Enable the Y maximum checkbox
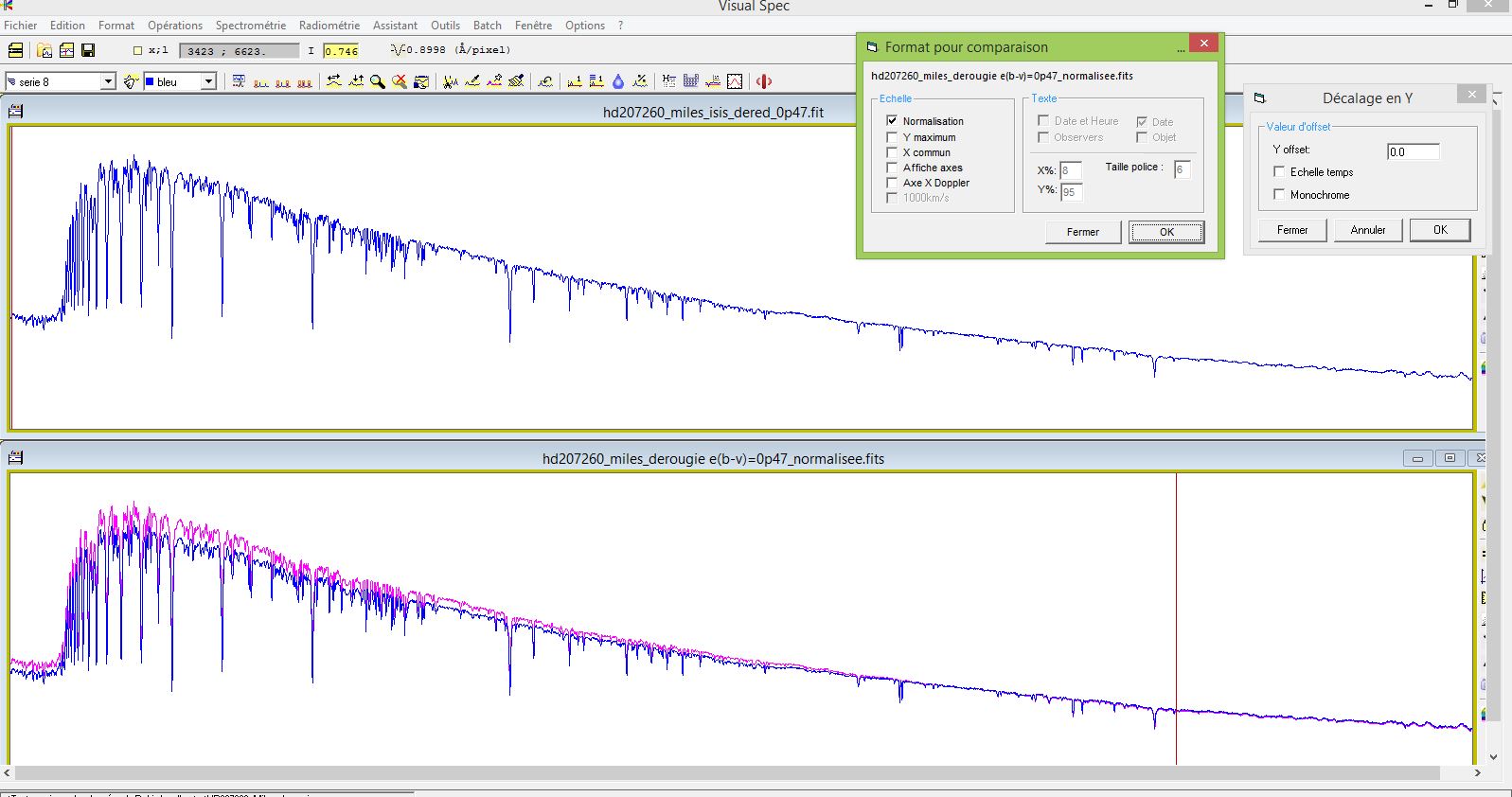Screen dimensions: 1512x797 (892, 137)
